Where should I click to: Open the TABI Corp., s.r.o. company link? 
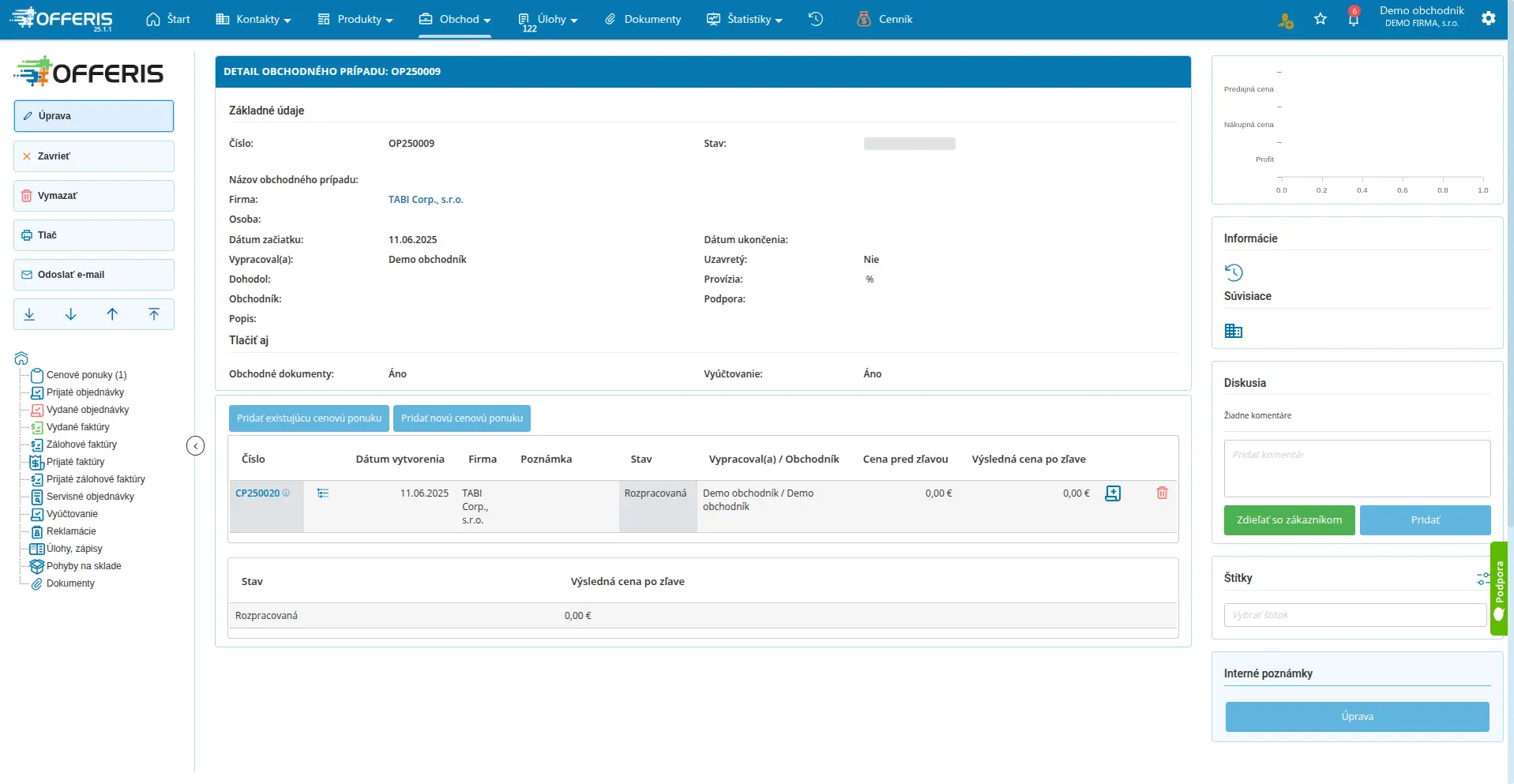coord(426,200)
